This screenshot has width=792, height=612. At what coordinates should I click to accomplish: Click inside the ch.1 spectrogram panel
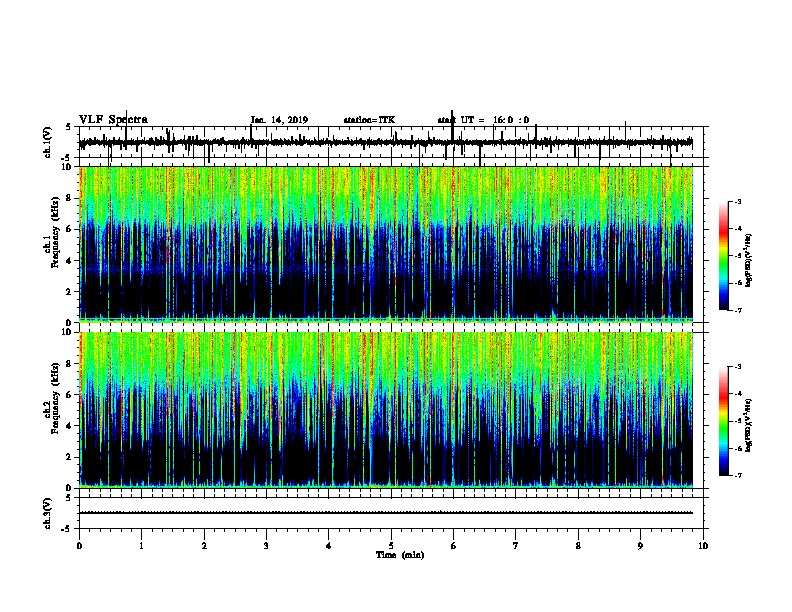[x=386, y=244]
